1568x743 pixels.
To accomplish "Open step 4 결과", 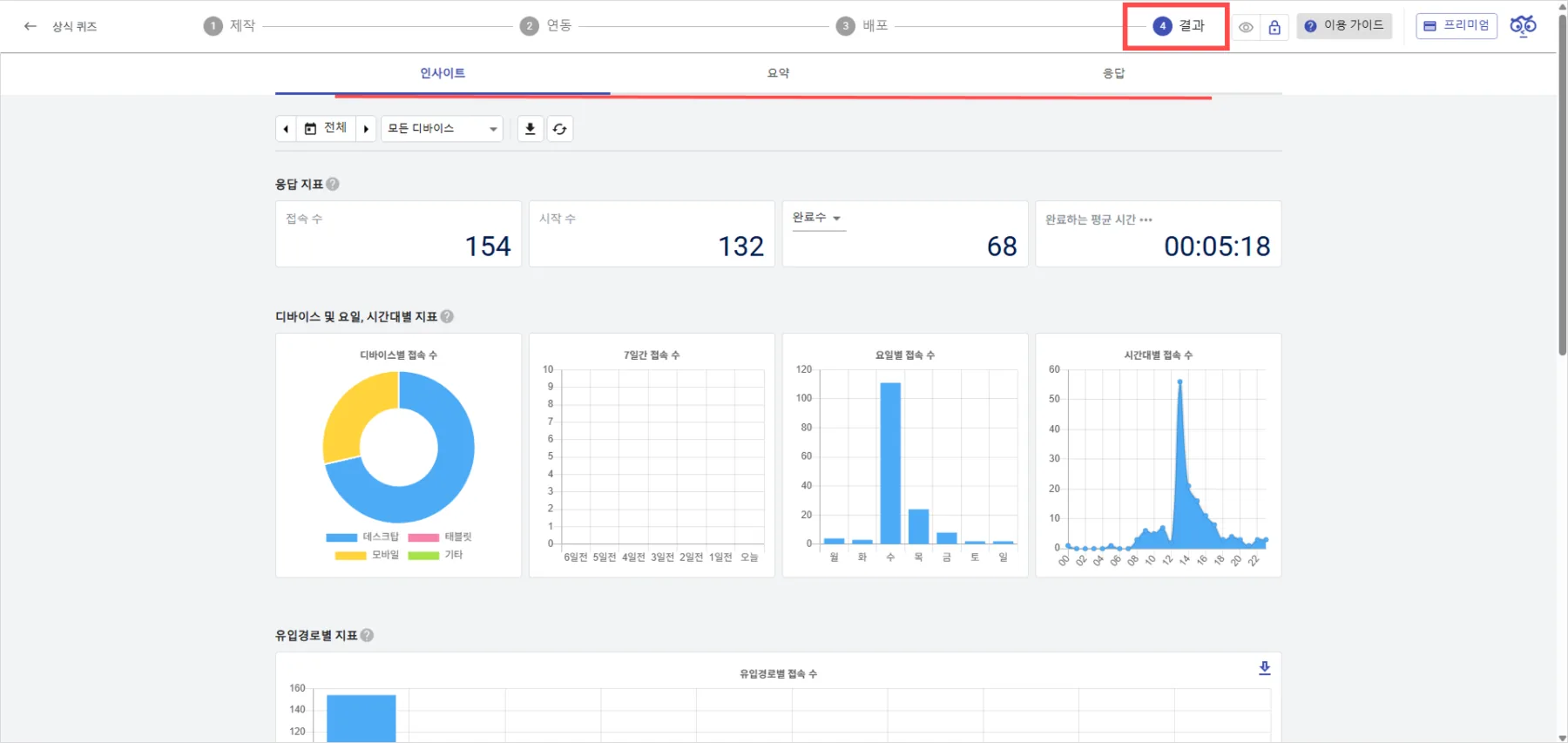I will pos(1179,26).
